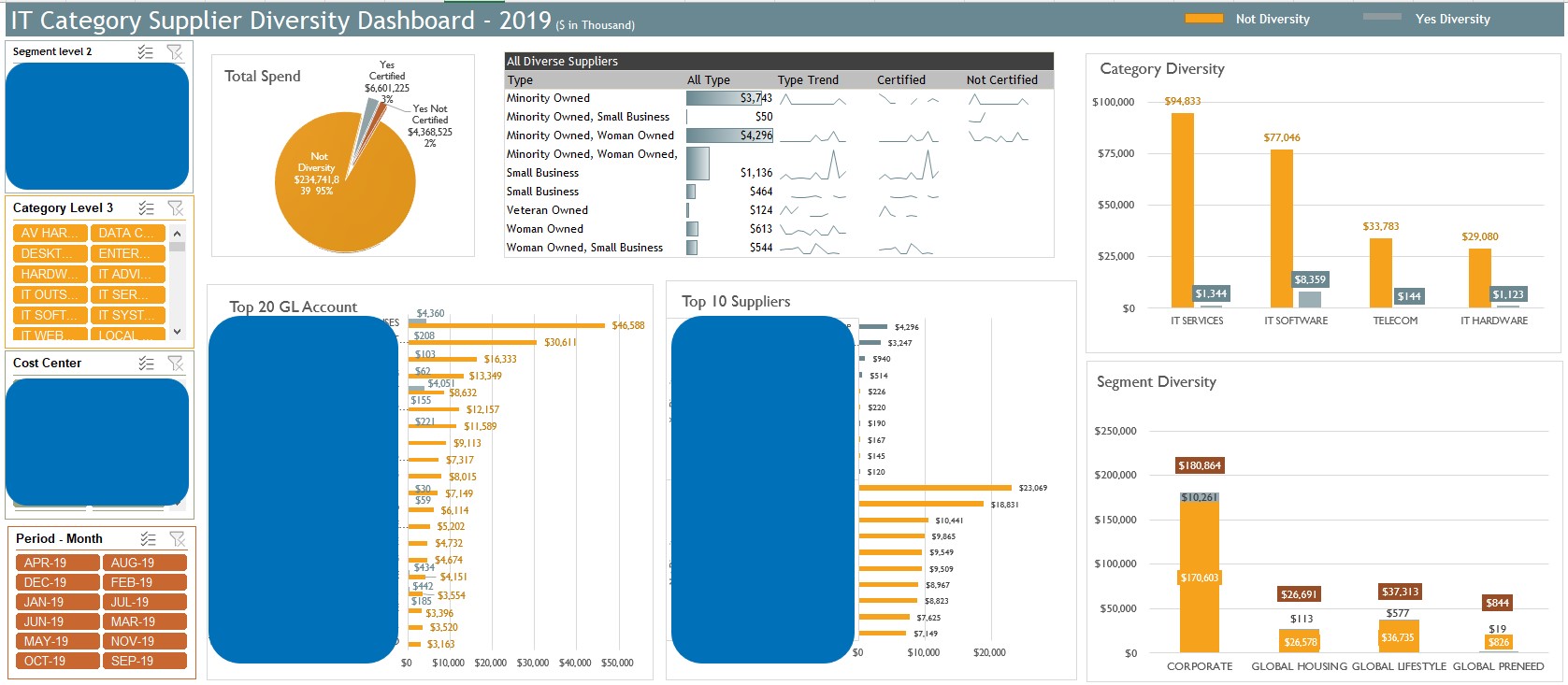Enable multi-select in Category Level 3 slicer
This screenshot has width=1568, height=685.
click(x=146, y=208)
